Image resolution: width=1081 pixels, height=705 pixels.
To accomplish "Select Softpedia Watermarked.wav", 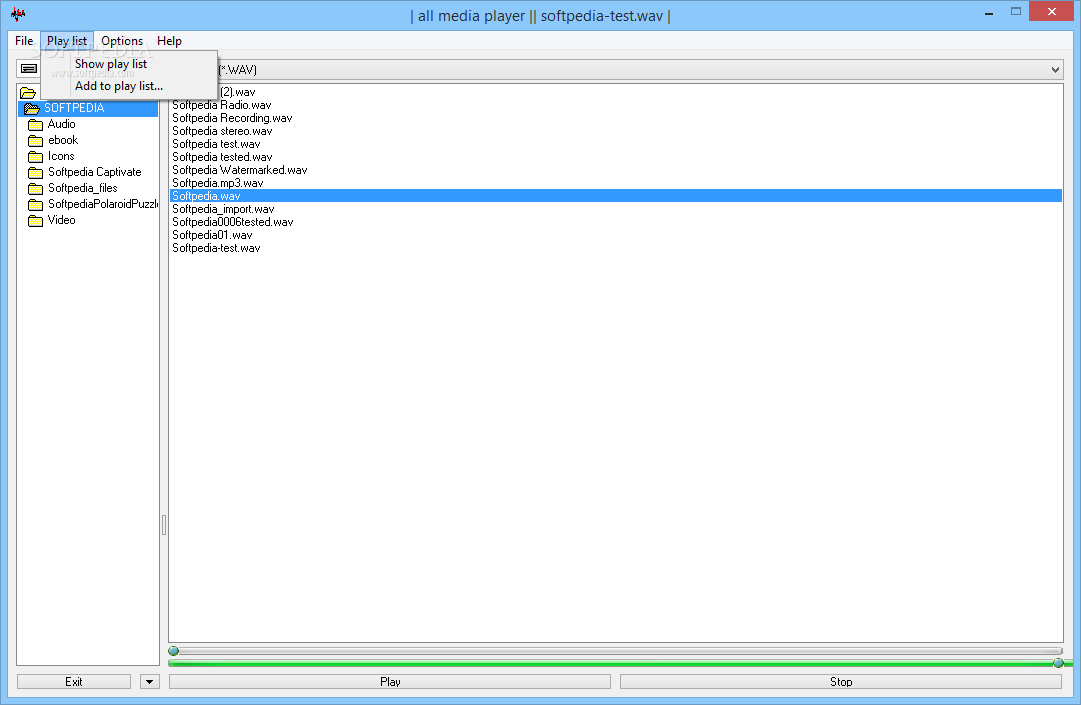I will pos(239,170).
